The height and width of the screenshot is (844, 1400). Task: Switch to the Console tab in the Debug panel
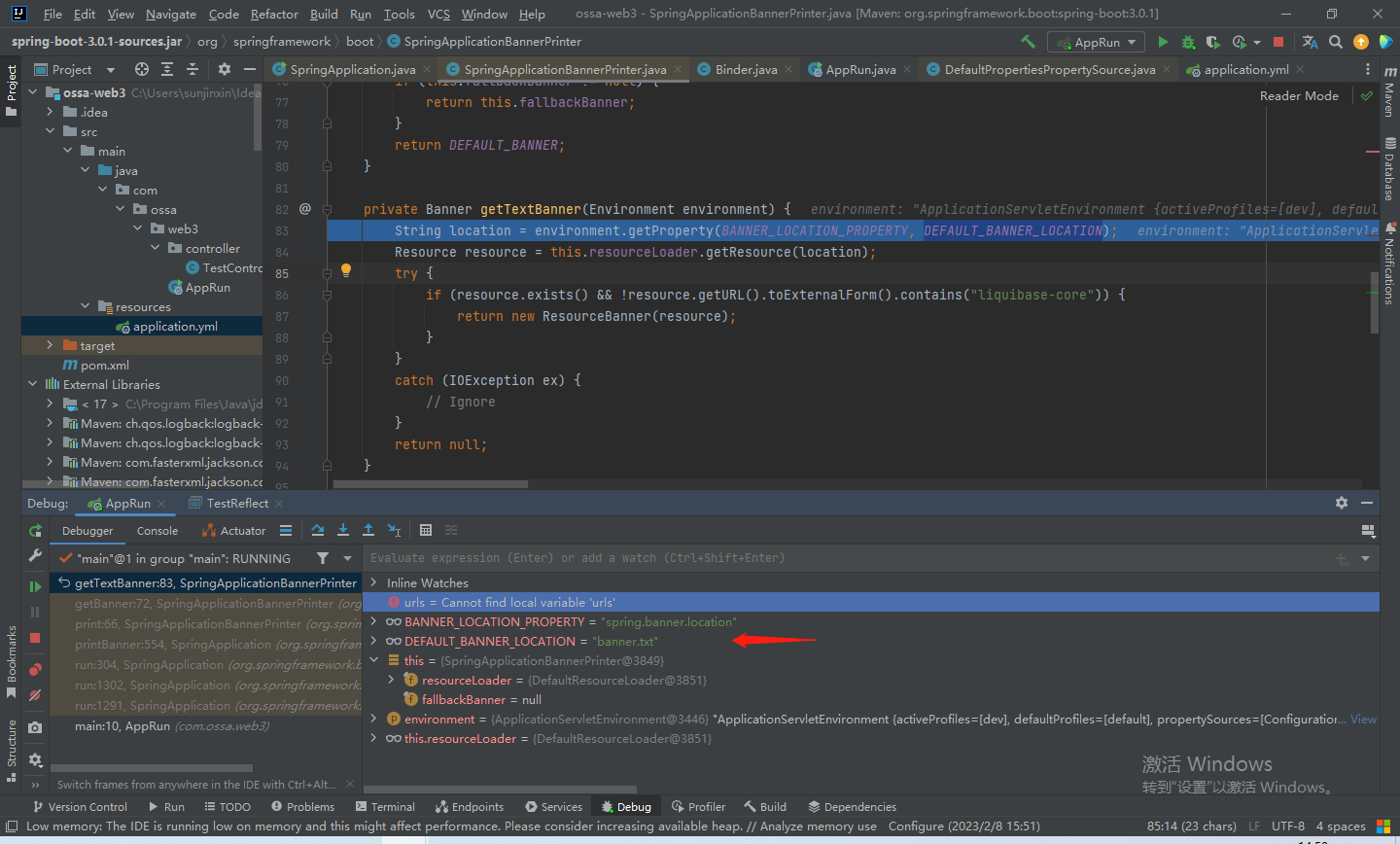coord(157,531)
